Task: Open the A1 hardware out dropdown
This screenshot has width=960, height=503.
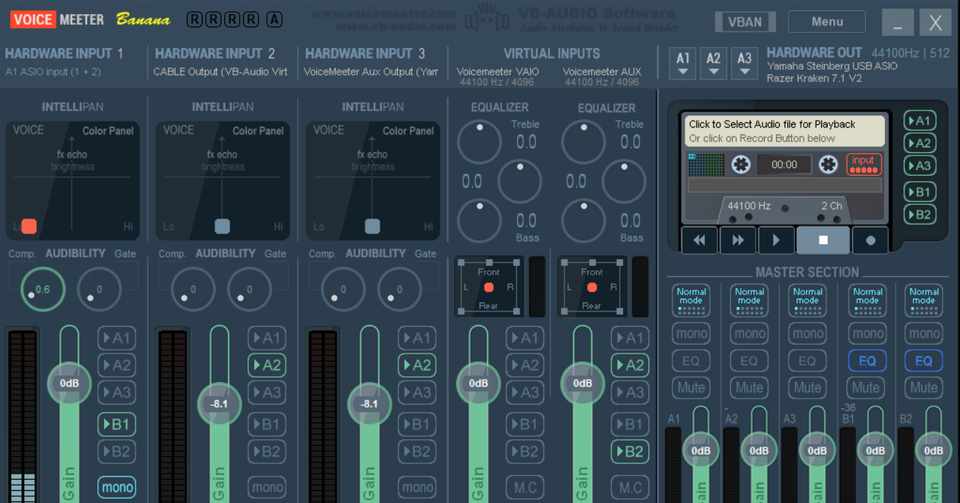Action: tap(683, 63)
